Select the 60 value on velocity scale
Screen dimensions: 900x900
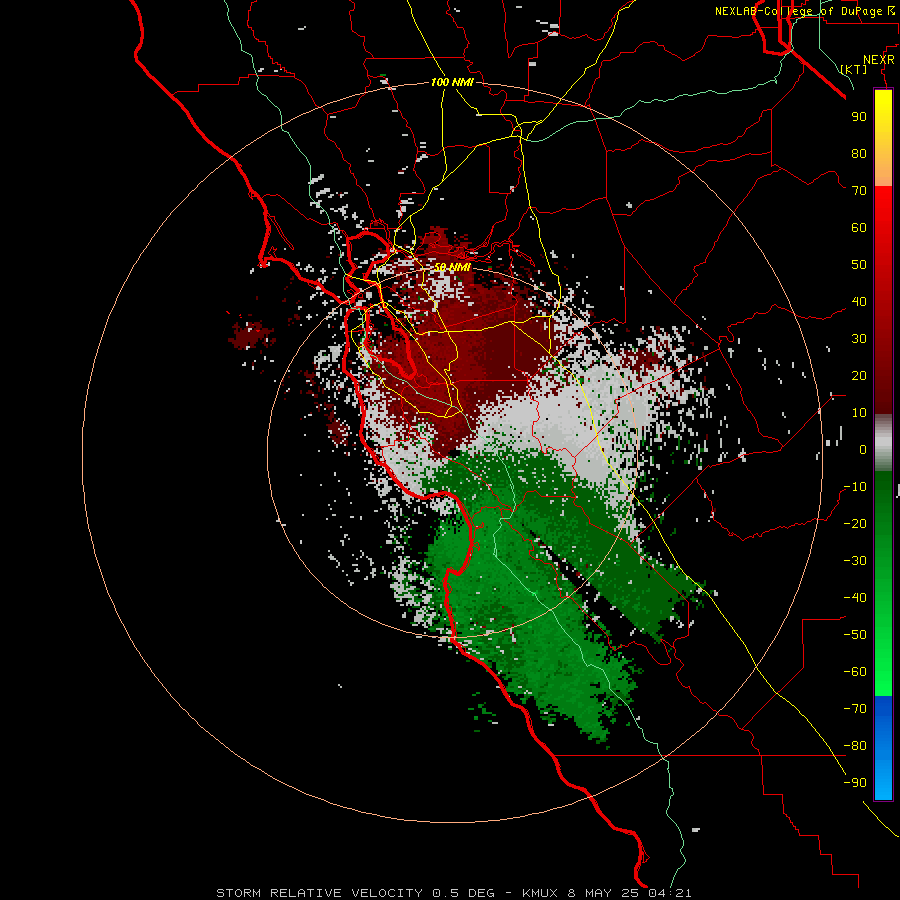click(859, 227)
